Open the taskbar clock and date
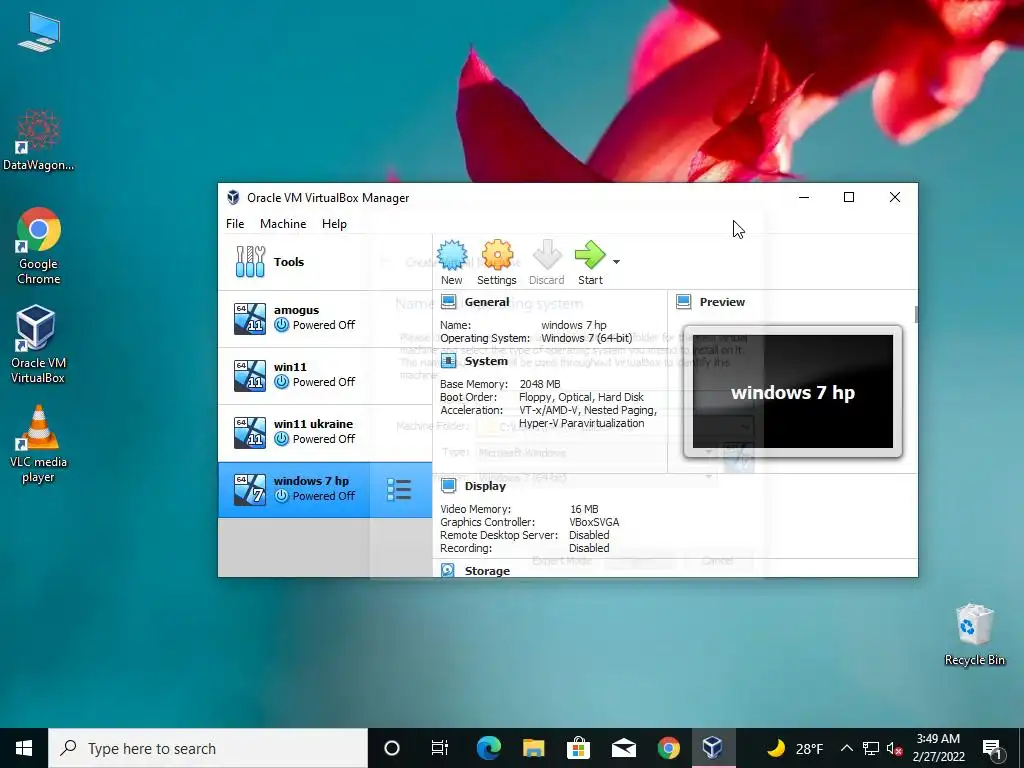The image size is (1024, 768). click(938, 748)
